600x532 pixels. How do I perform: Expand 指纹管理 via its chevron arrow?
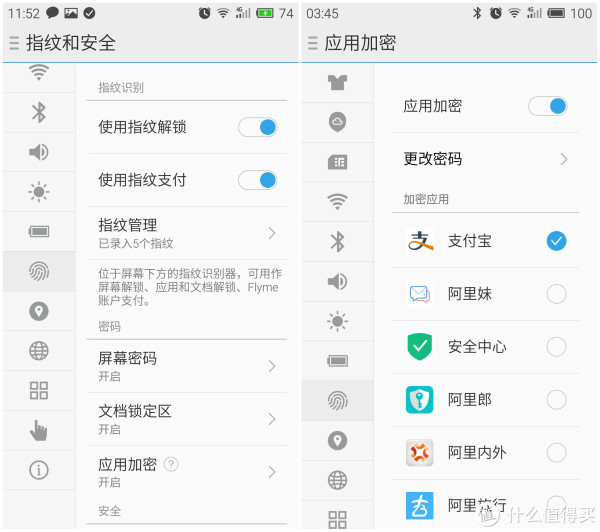272,233
